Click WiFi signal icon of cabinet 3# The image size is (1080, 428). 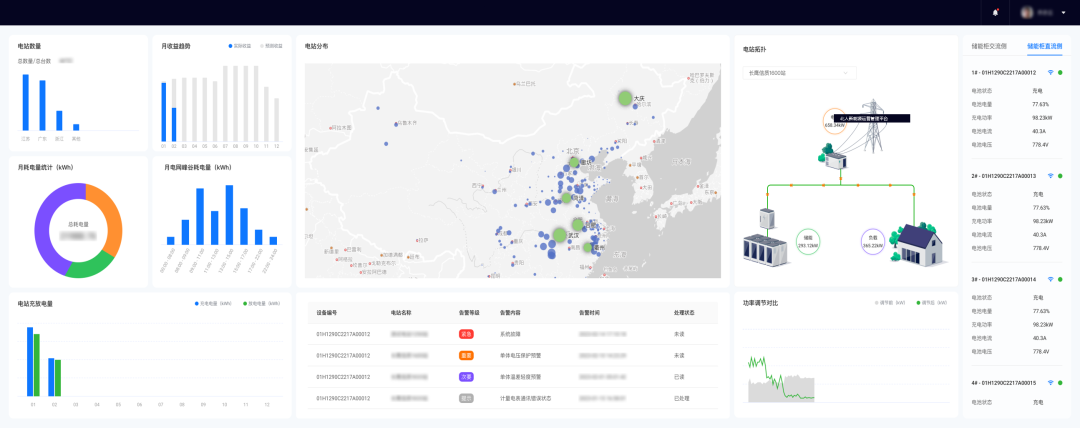tap(1050, 279)
